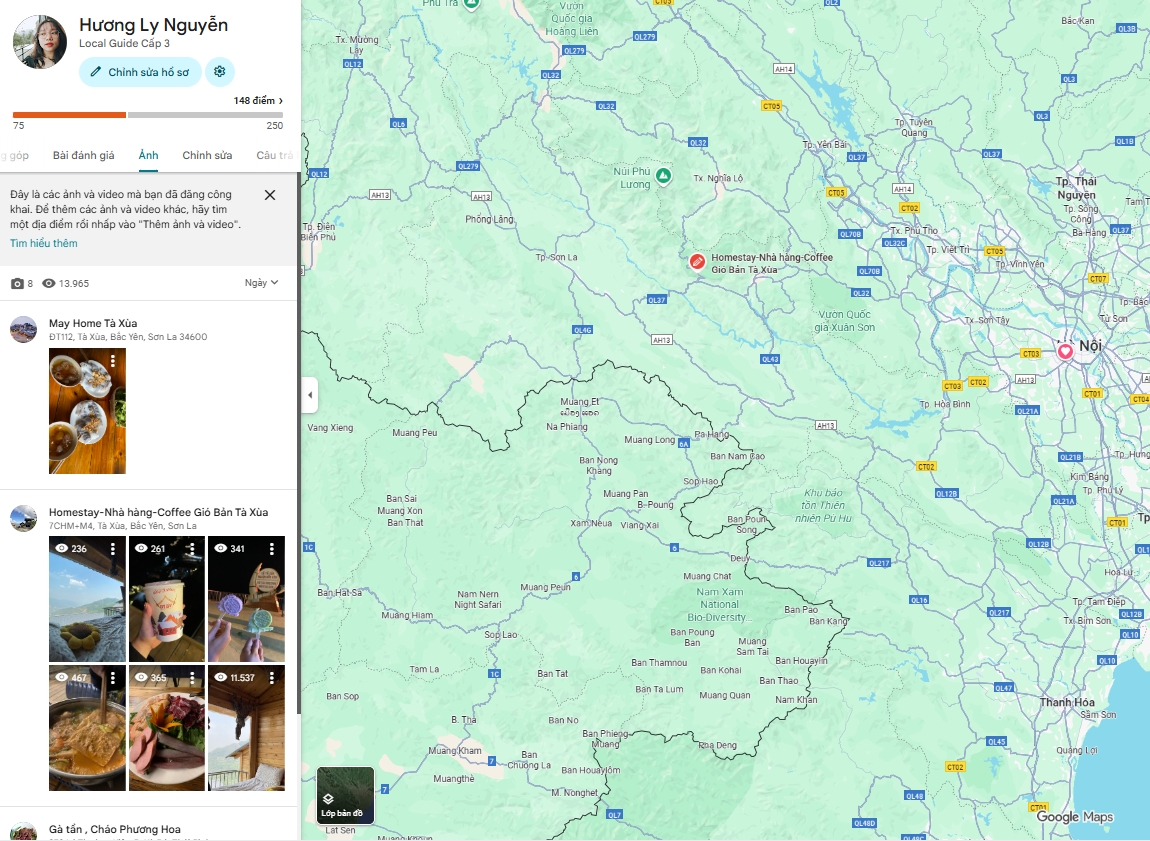Open options menu on May Home photo
This screenshot has width=1150, height=841.
[113, 361]
